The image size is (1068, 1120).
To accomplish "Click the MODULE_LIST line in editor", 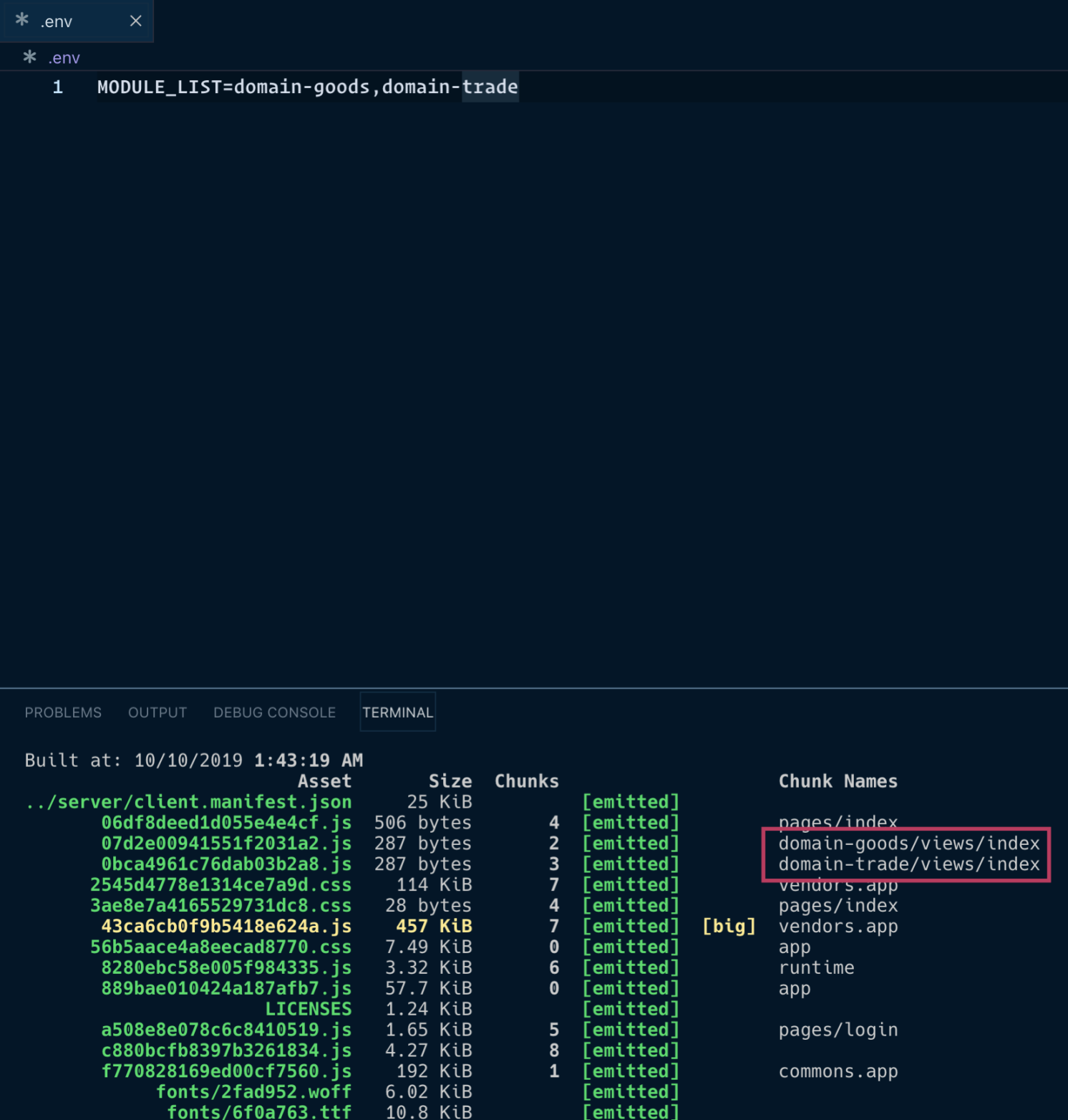I will 308,87.
